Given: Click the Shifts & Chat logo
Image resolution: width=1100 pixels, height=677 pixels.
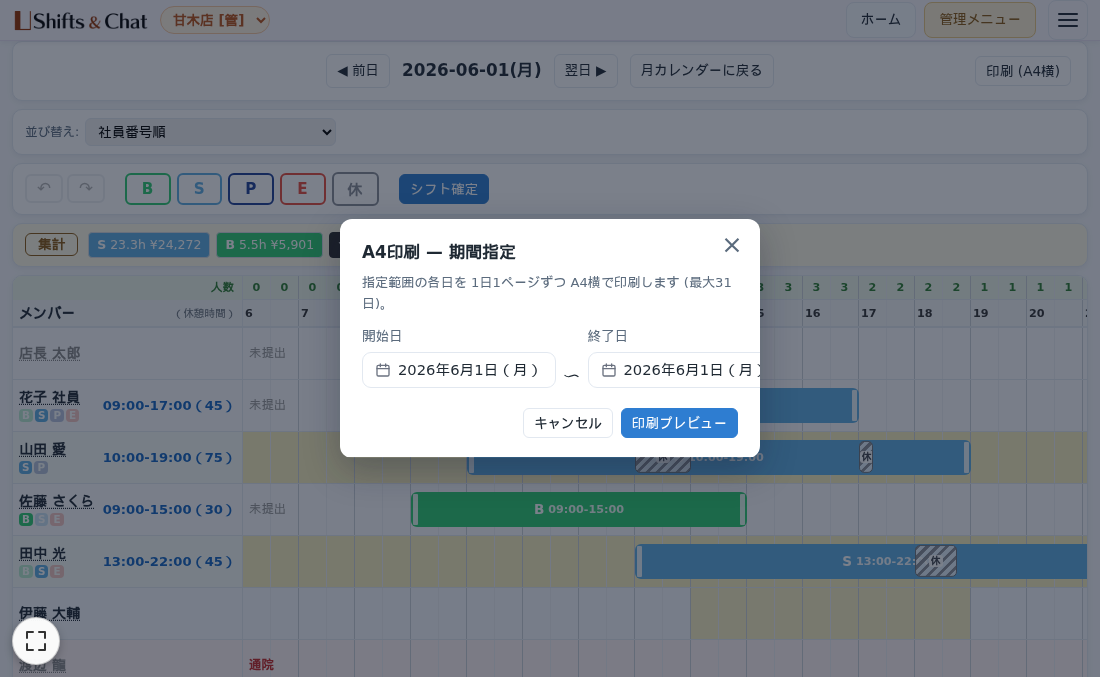Looking at the screenshot, I should (x=81, y=21).
